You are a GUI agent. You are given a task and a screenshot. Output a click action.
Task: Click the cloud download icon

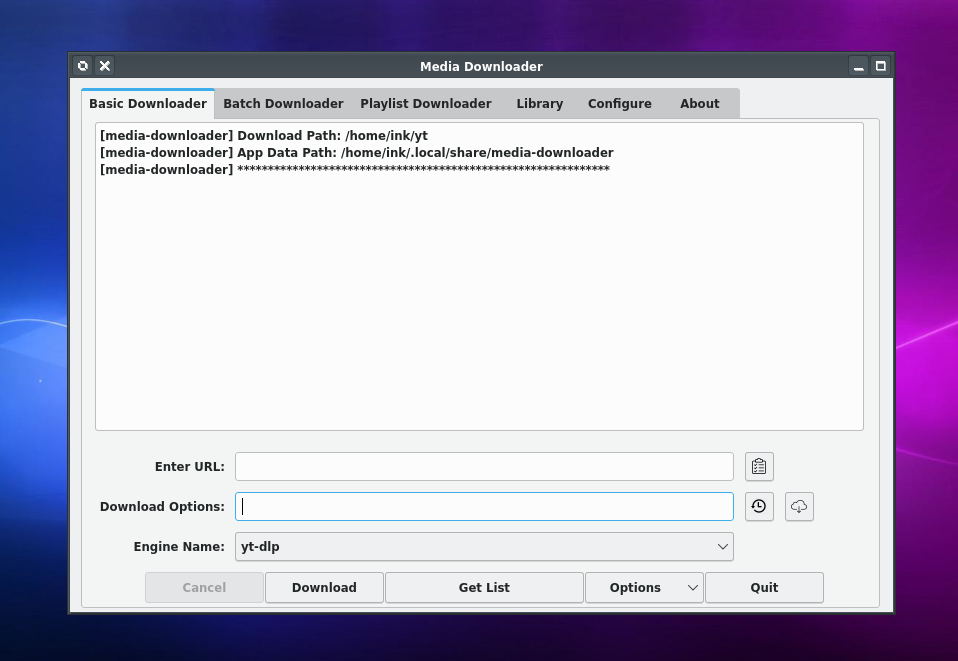tap(799, 506)
